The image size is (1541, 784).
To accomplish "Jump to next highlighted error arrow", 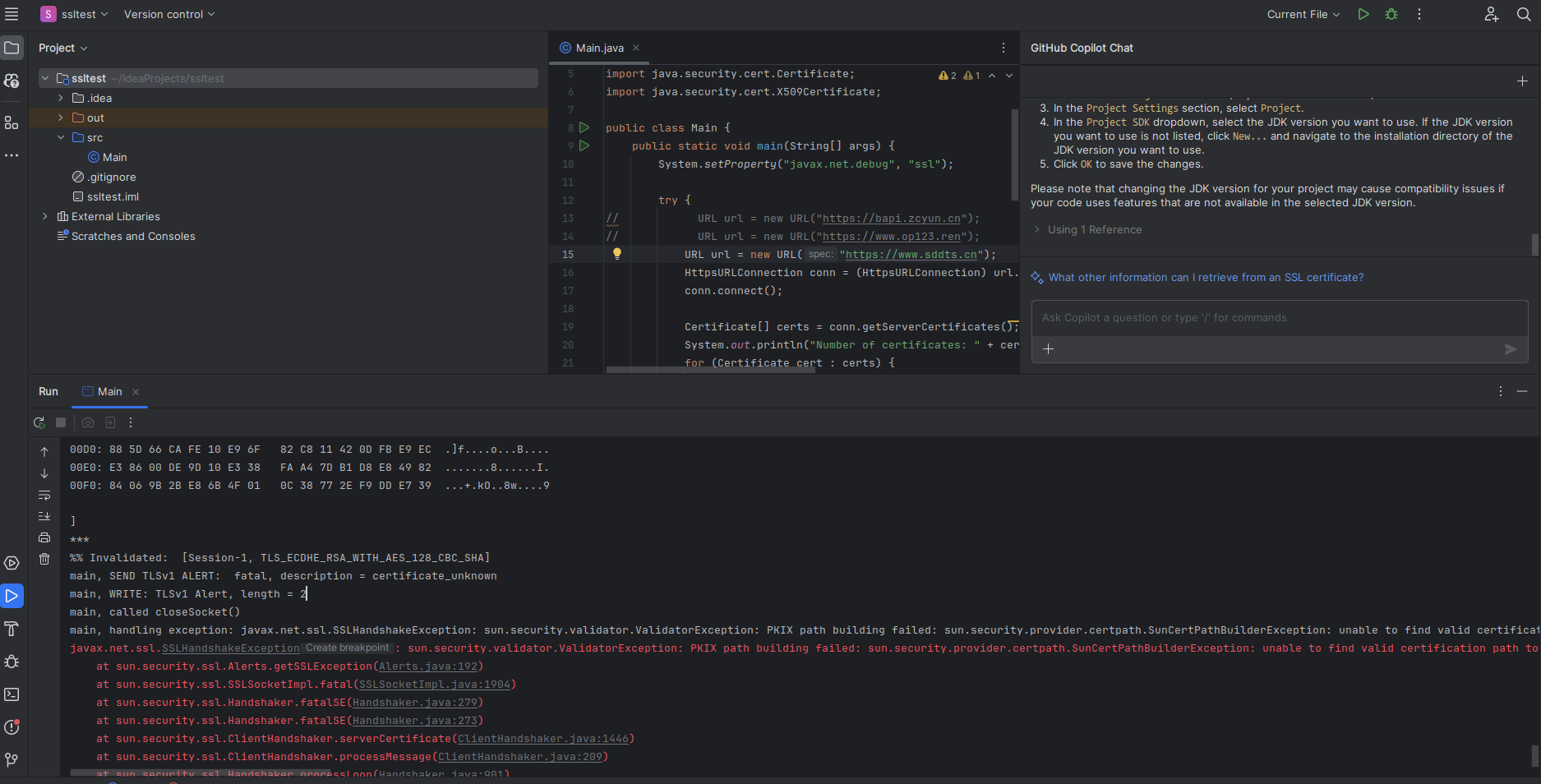I will (x=1009, y=75).
